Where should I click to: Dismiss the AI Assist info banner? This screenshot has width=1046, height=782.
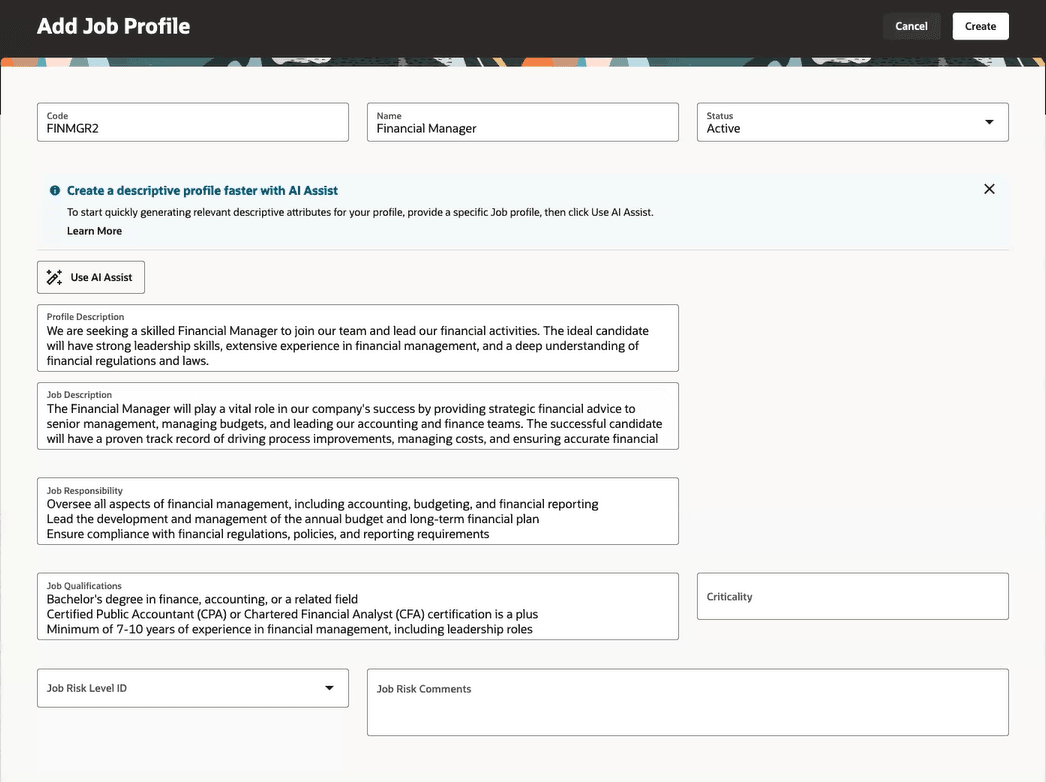click(989, 189)
